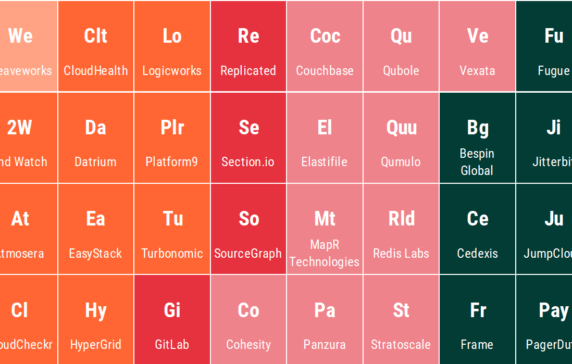
Task: Open the Elastifile element
Action: click(325, 138)
